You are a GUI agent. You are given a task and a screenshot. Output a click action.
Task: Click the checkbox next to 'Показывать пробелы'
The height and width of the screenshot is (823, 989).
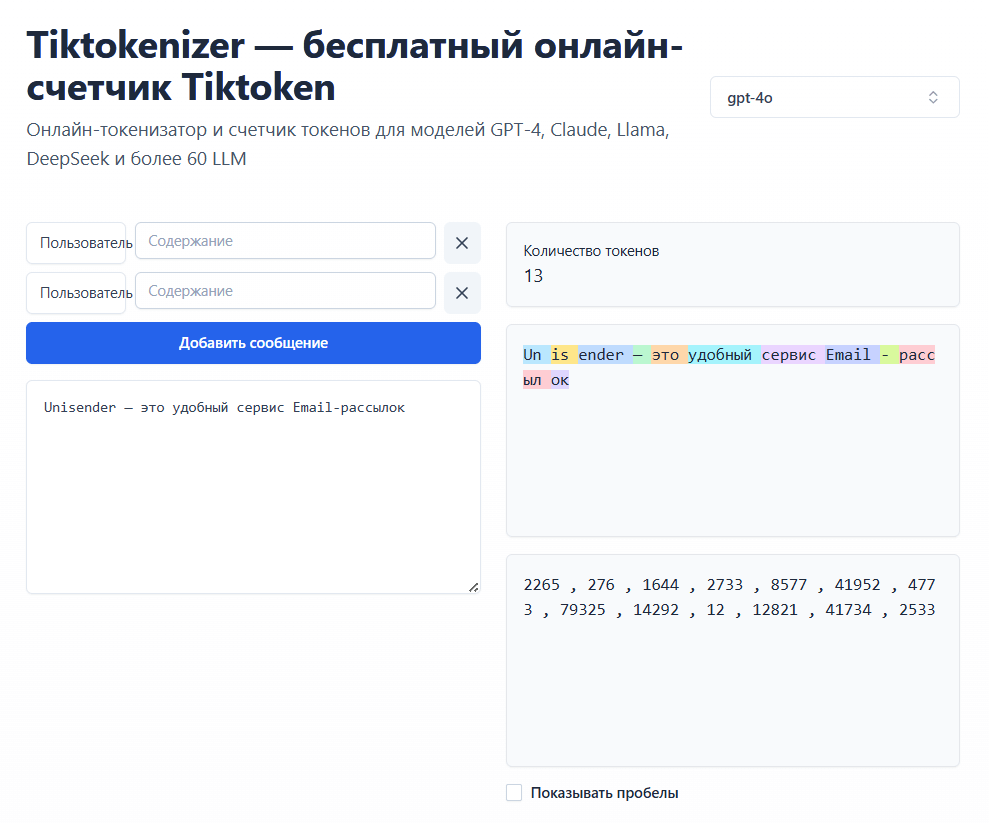click(514, 791)
